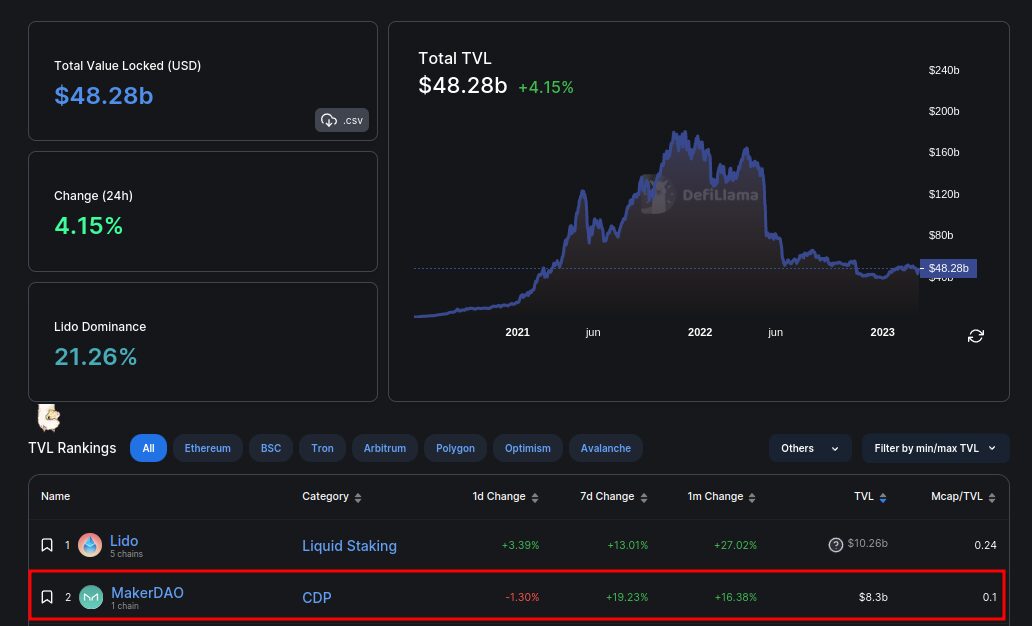Viewport: 1032px width, 626px height.
Task: Open the CDP category link
Action: pyautogui.click(x=317, y=598)
